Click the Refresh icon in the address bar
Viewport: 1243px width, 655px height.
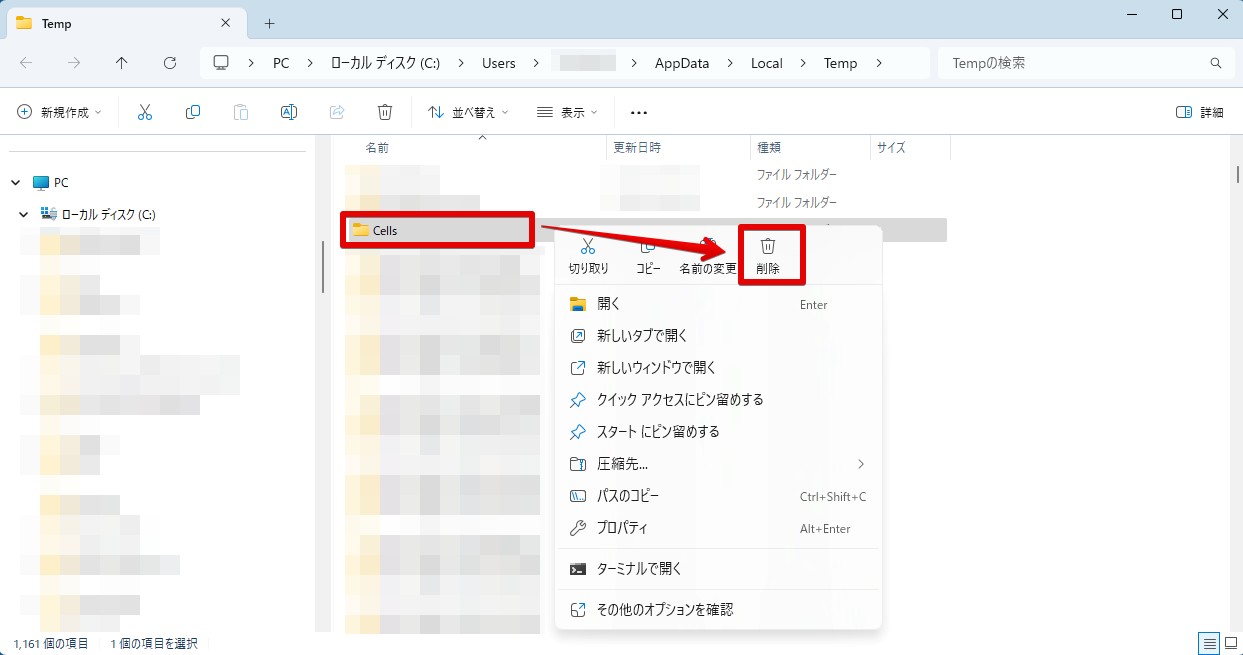pyautogui.click(x=170, y=62)
